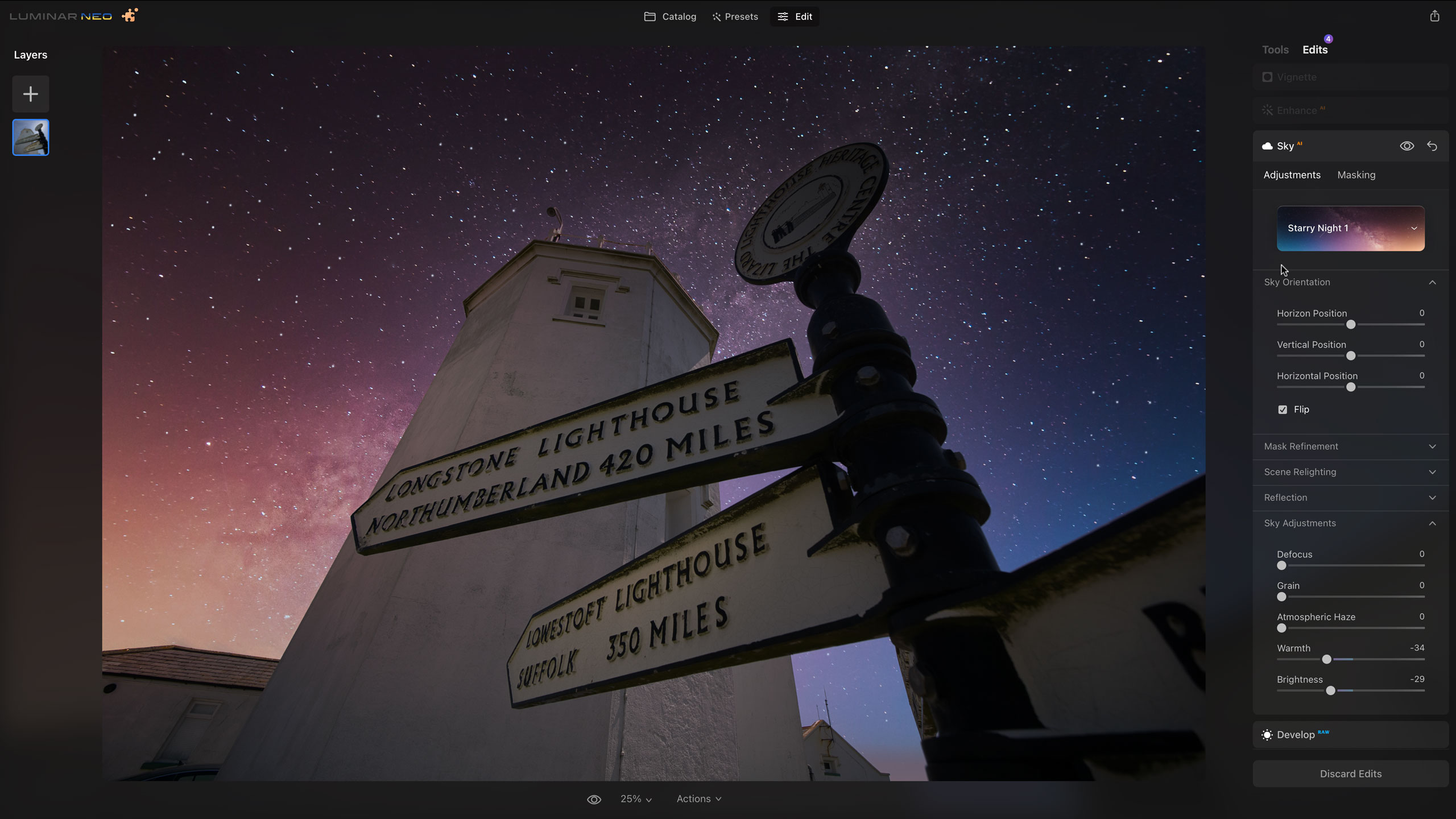Click the Presets sparkle icon
This screenshot has width=1456, height=819.
(x=717, y=16)
